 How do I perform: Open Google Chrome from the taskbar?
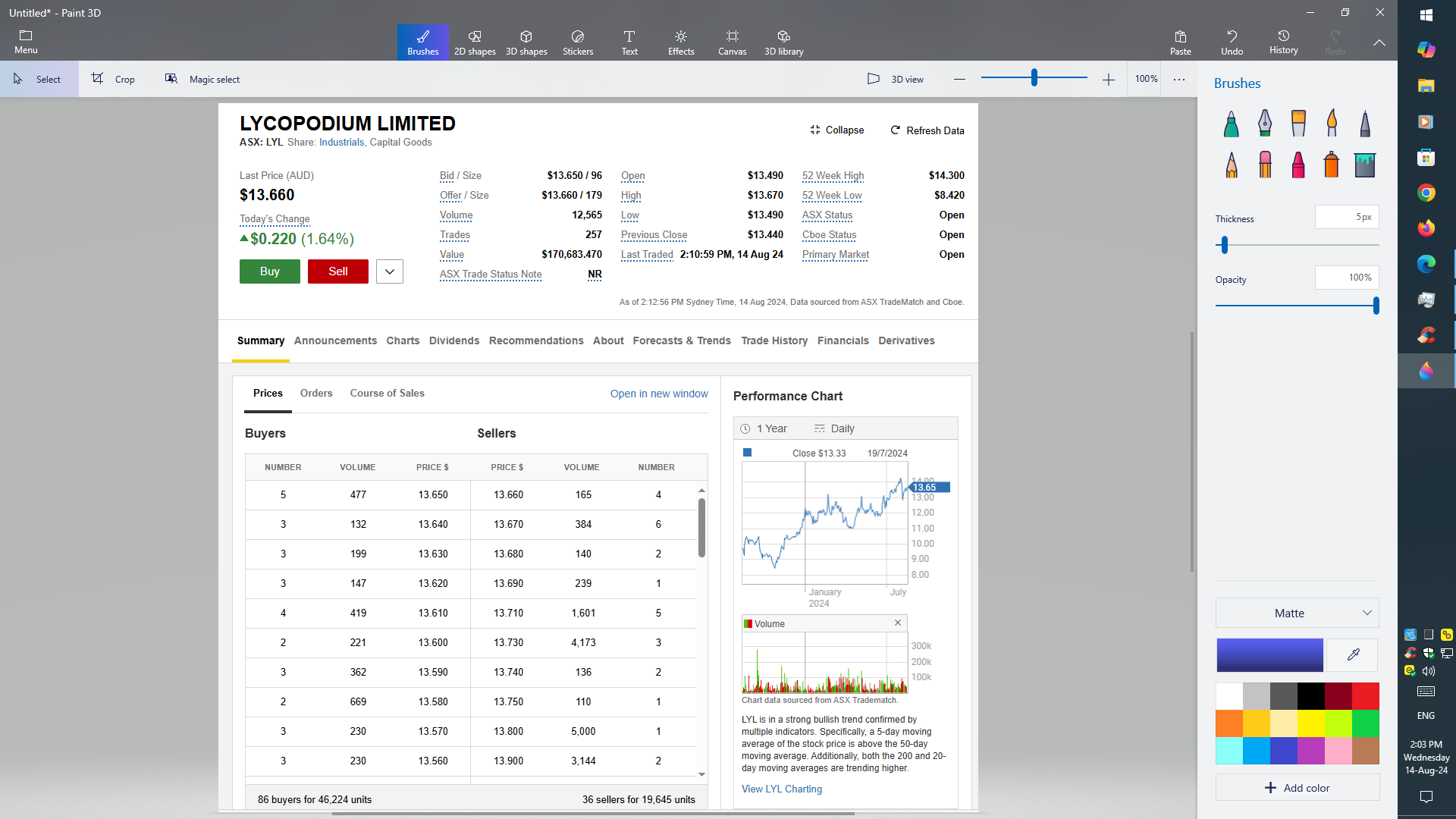[x=1426, y=193]
